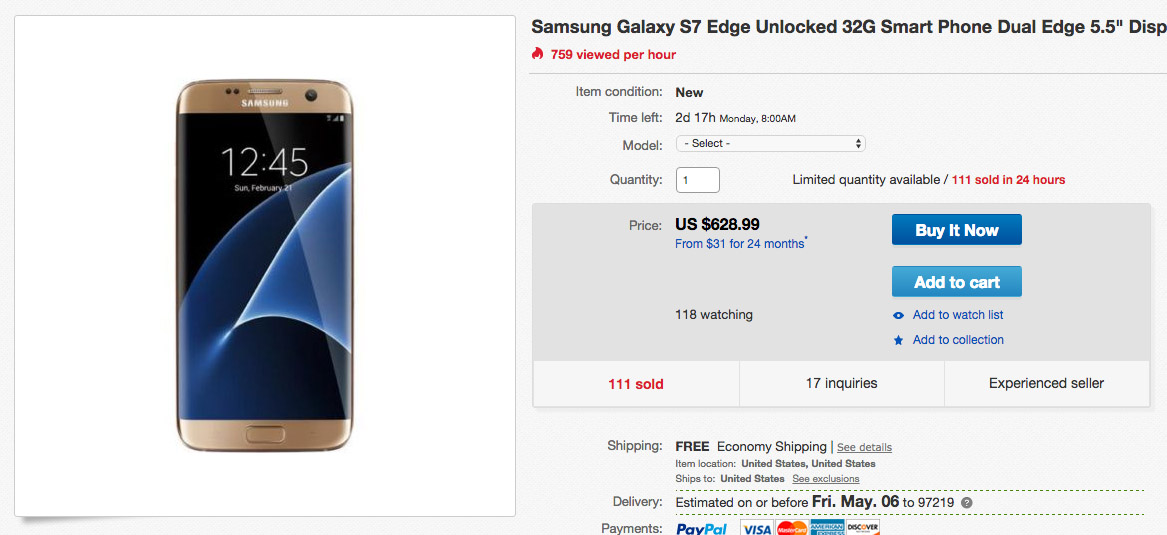Click the Quantity input field
1167x535 pixels.
[698, 180]
